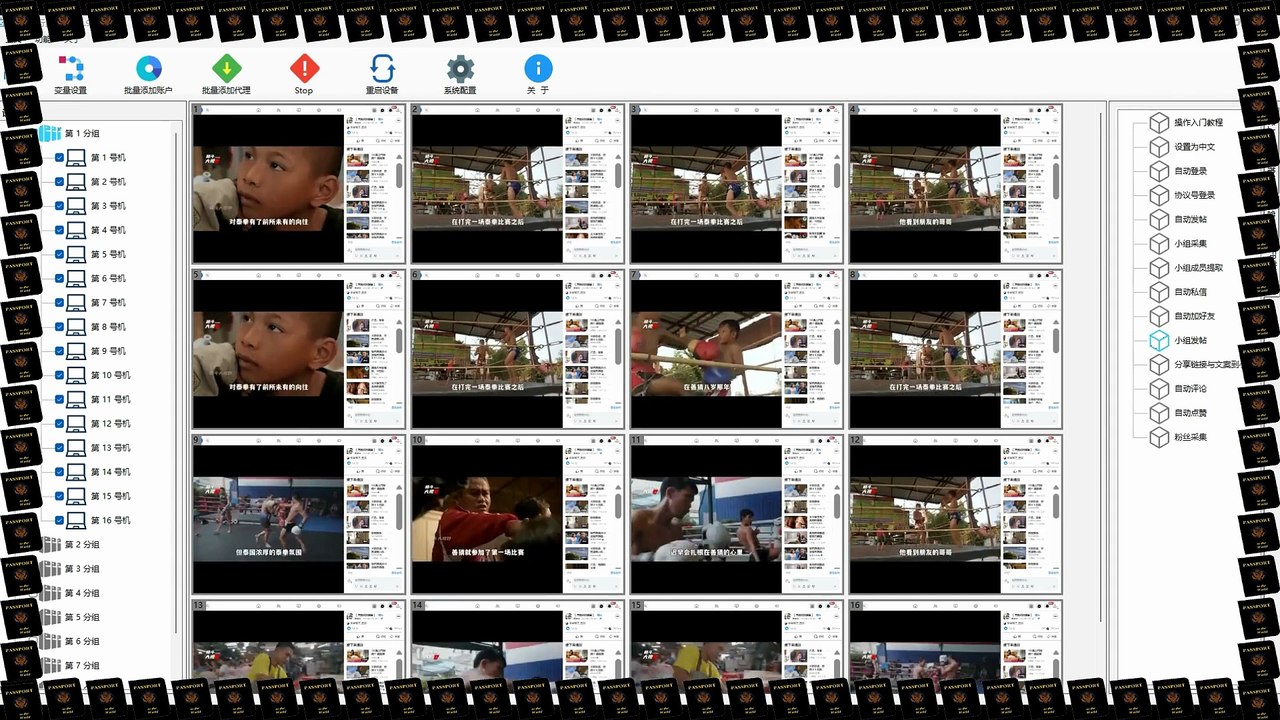Select device screen thumbnail number 7

tap(737, 349)
